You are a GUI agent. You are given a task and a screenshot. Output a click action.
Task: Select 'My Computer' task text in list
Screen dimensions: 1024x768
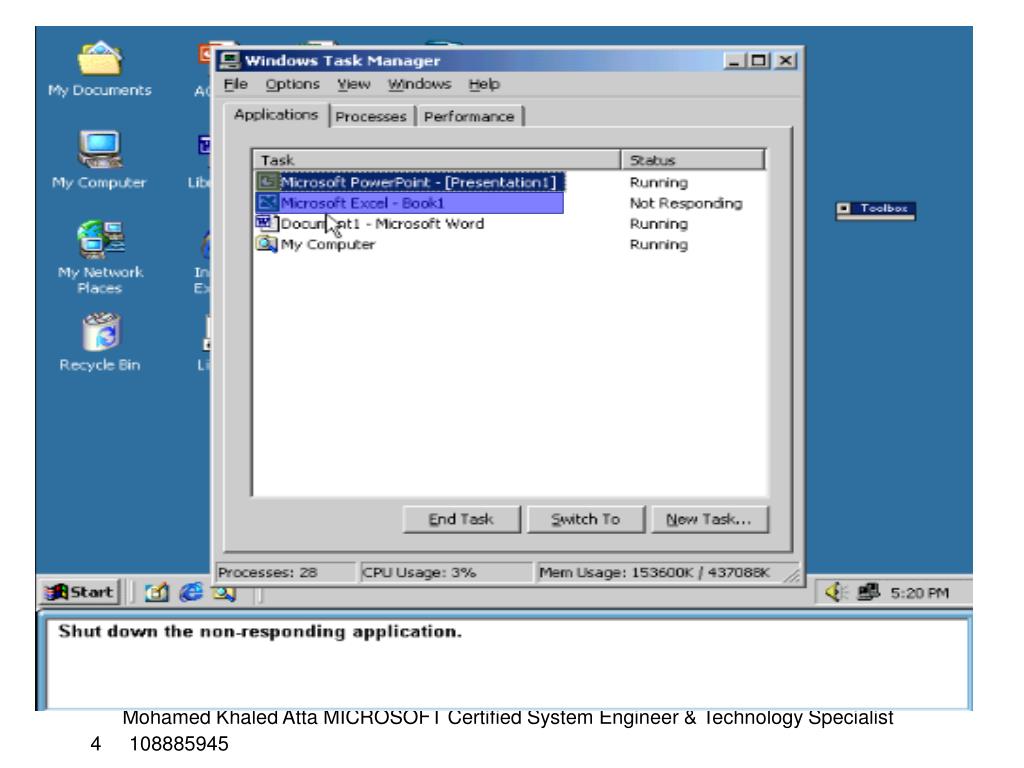tap(328, 245)
